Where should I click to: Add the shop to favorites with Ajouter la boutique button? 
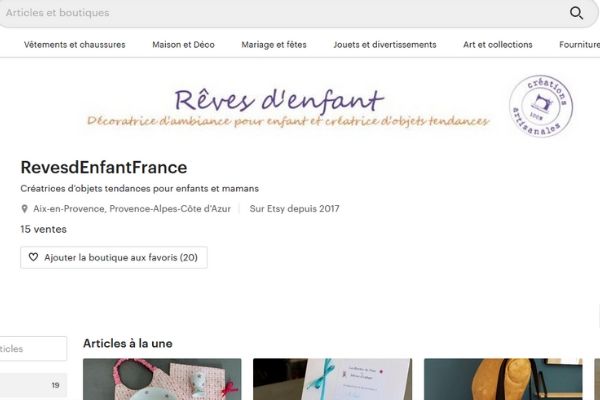[x=114, y=258]
